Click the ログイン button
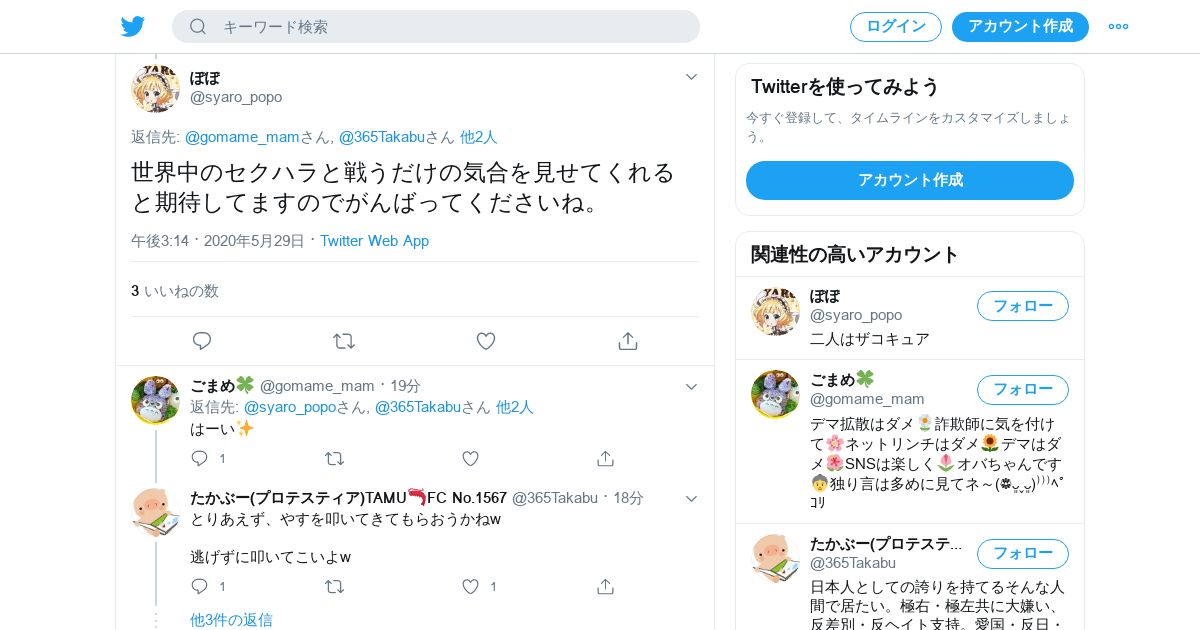The height and width of the screenshot is (630, 1200). point(896,27)
